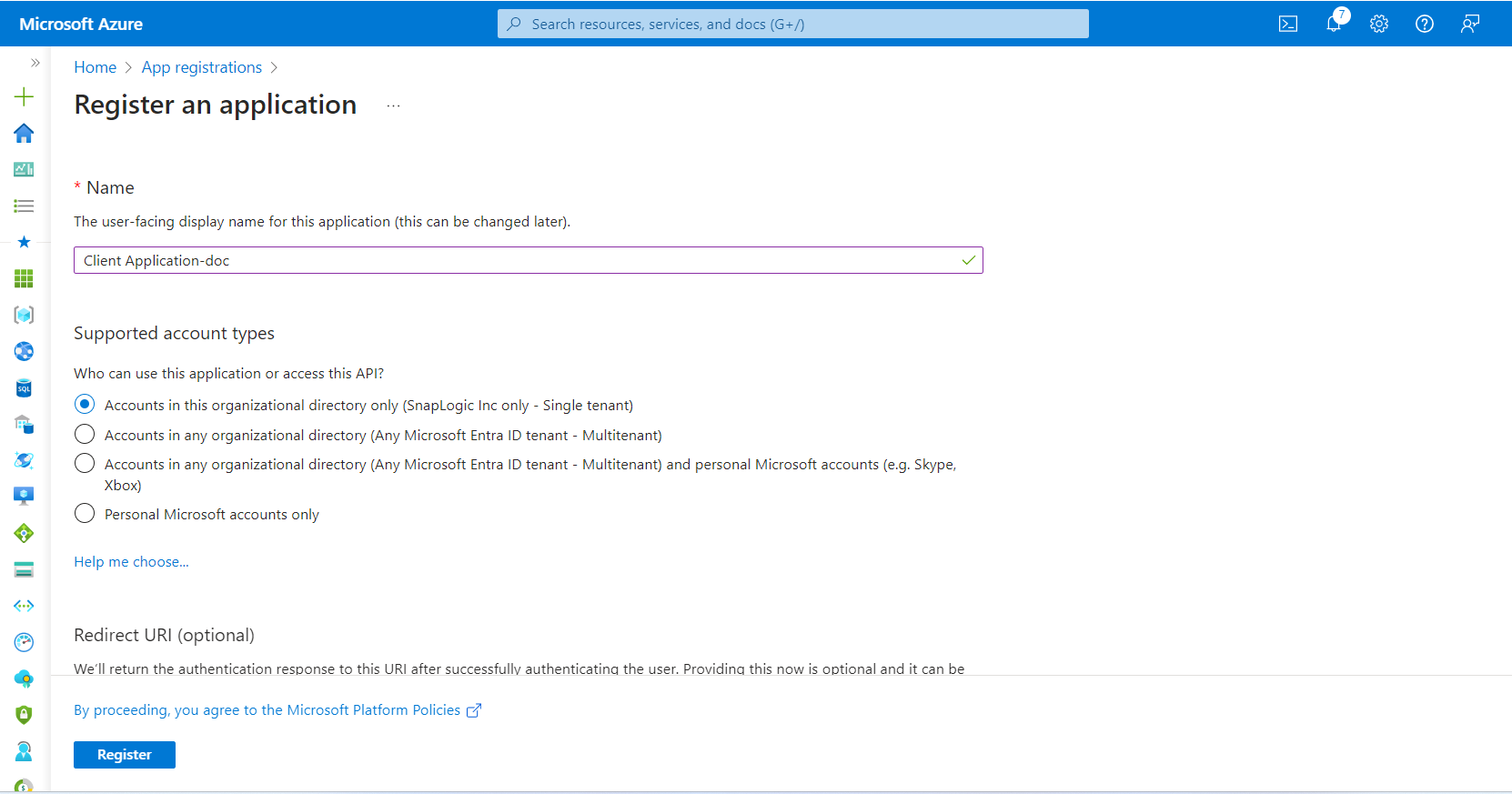The image size is (1512, 794).
Task: Navigate to Home breadcrumb
Action: pos(95,67)
